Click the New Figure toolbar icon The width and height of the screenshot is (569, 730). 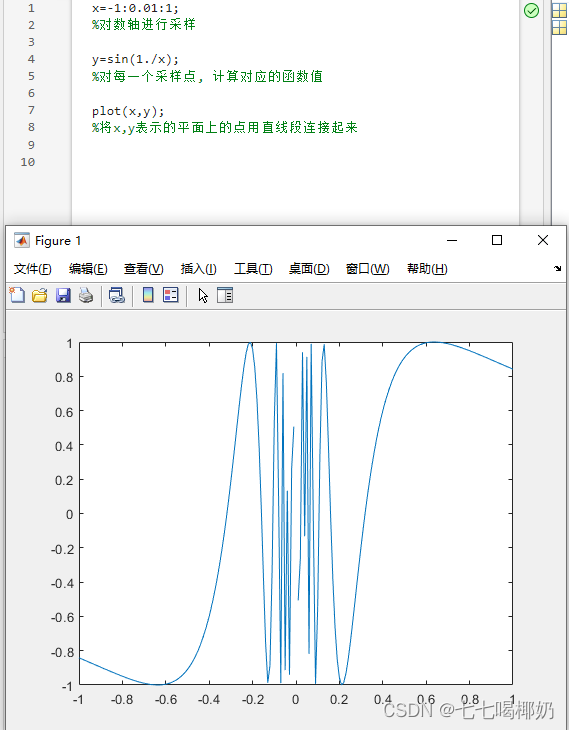pos(17,295)
